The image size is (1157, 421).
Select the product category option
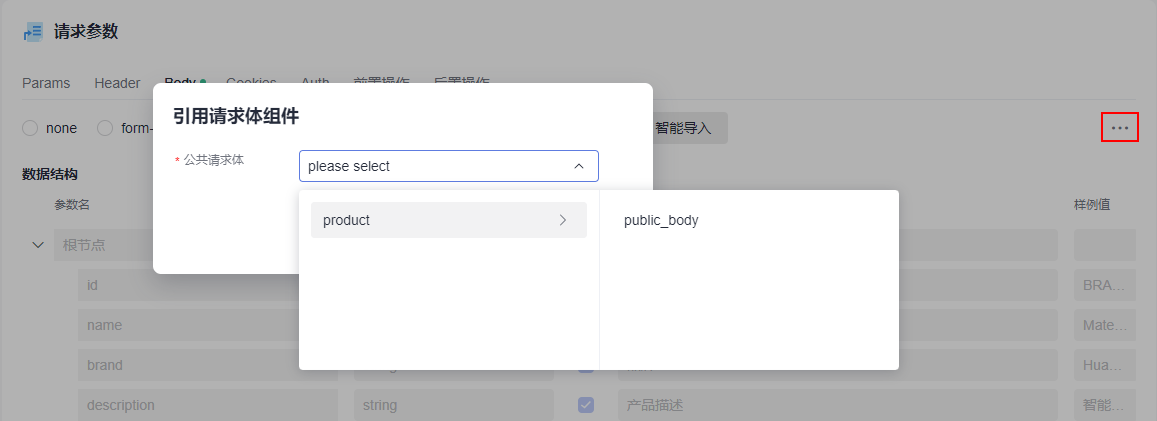point(449,220)
